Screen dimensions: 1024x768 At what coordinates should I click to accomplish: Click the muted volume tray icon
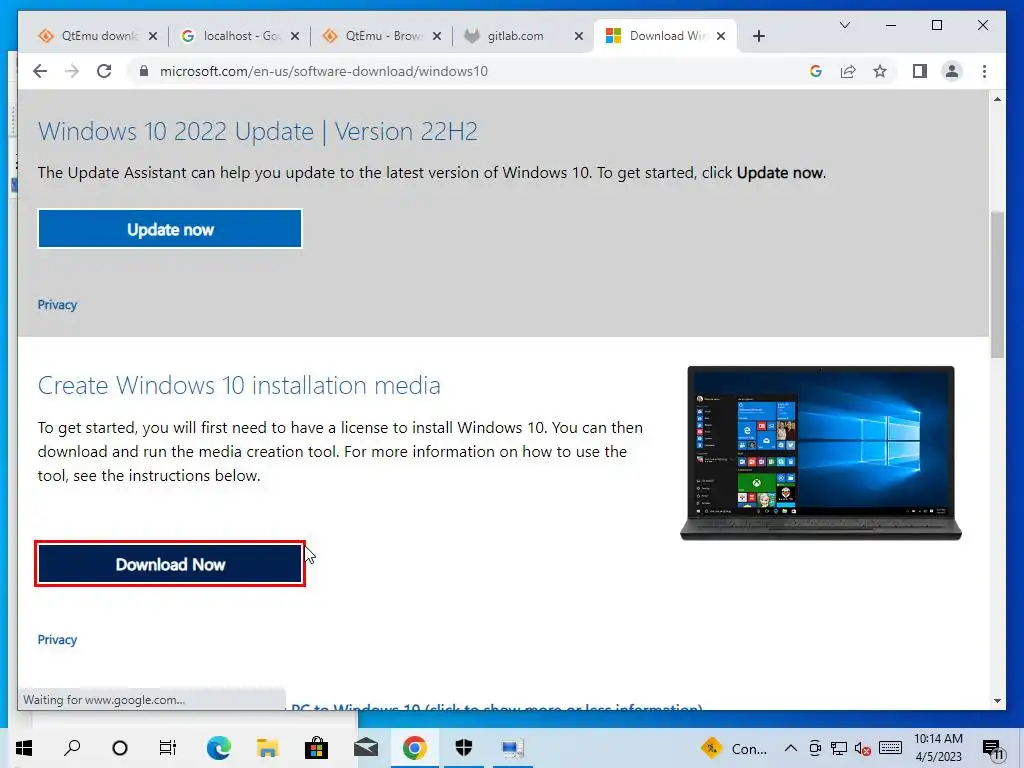863,748
